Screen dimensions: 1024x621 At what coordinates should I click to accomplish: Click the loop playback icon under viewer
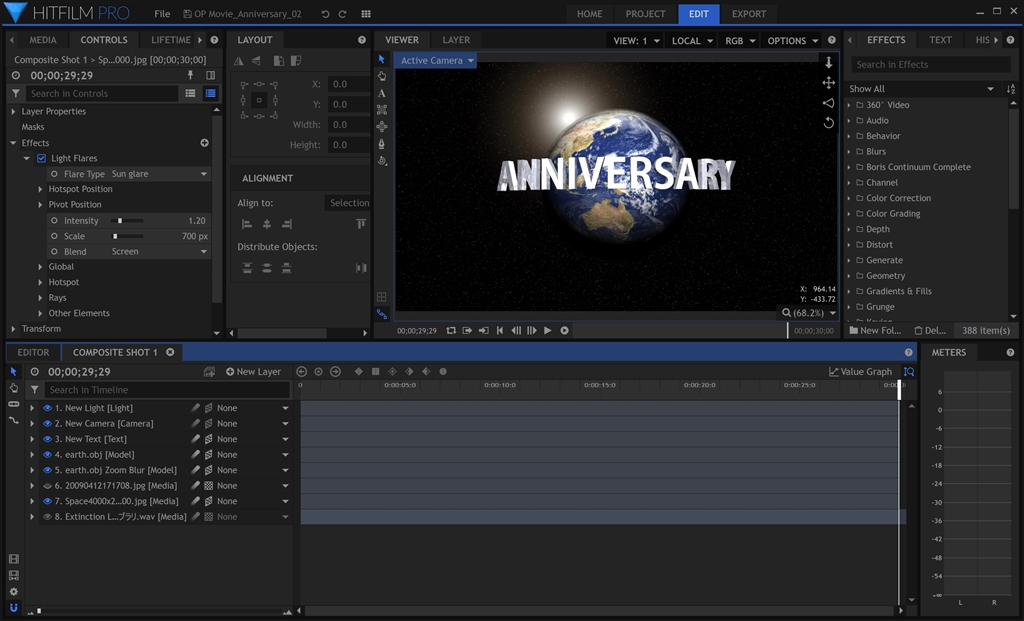point(451,331)
